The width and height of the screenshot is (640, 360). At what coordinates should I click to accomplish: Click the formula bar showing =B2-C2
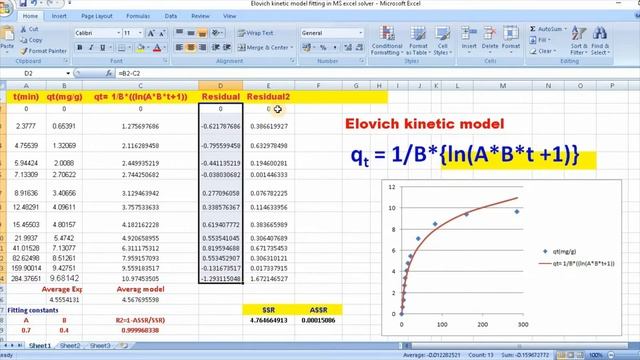coord(376,73)
